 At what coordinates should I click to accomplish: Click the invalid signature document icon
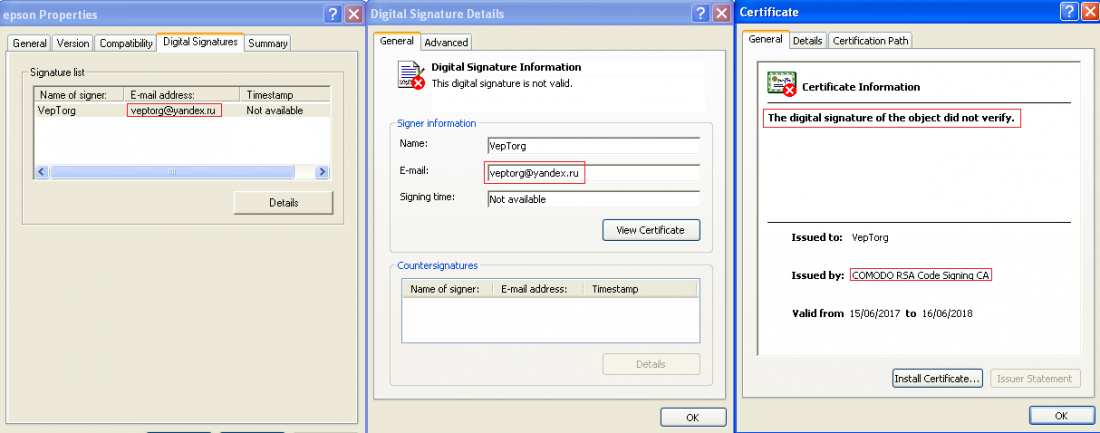pyautogui.click(x=409, y=75)
